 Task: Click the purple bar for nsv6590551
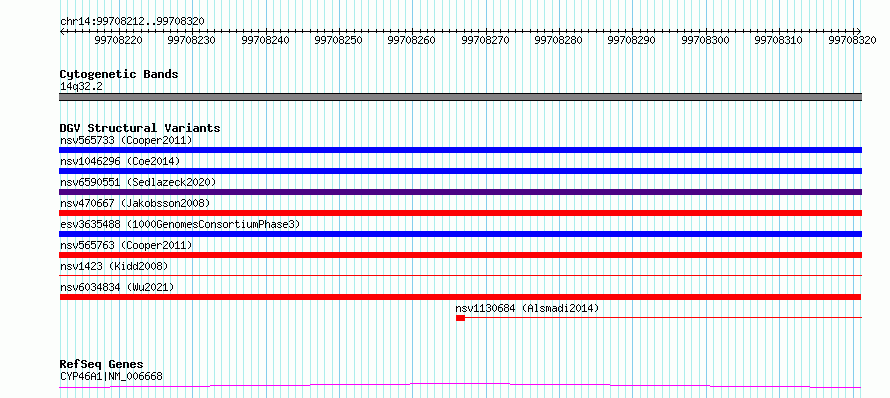(460, 192)
